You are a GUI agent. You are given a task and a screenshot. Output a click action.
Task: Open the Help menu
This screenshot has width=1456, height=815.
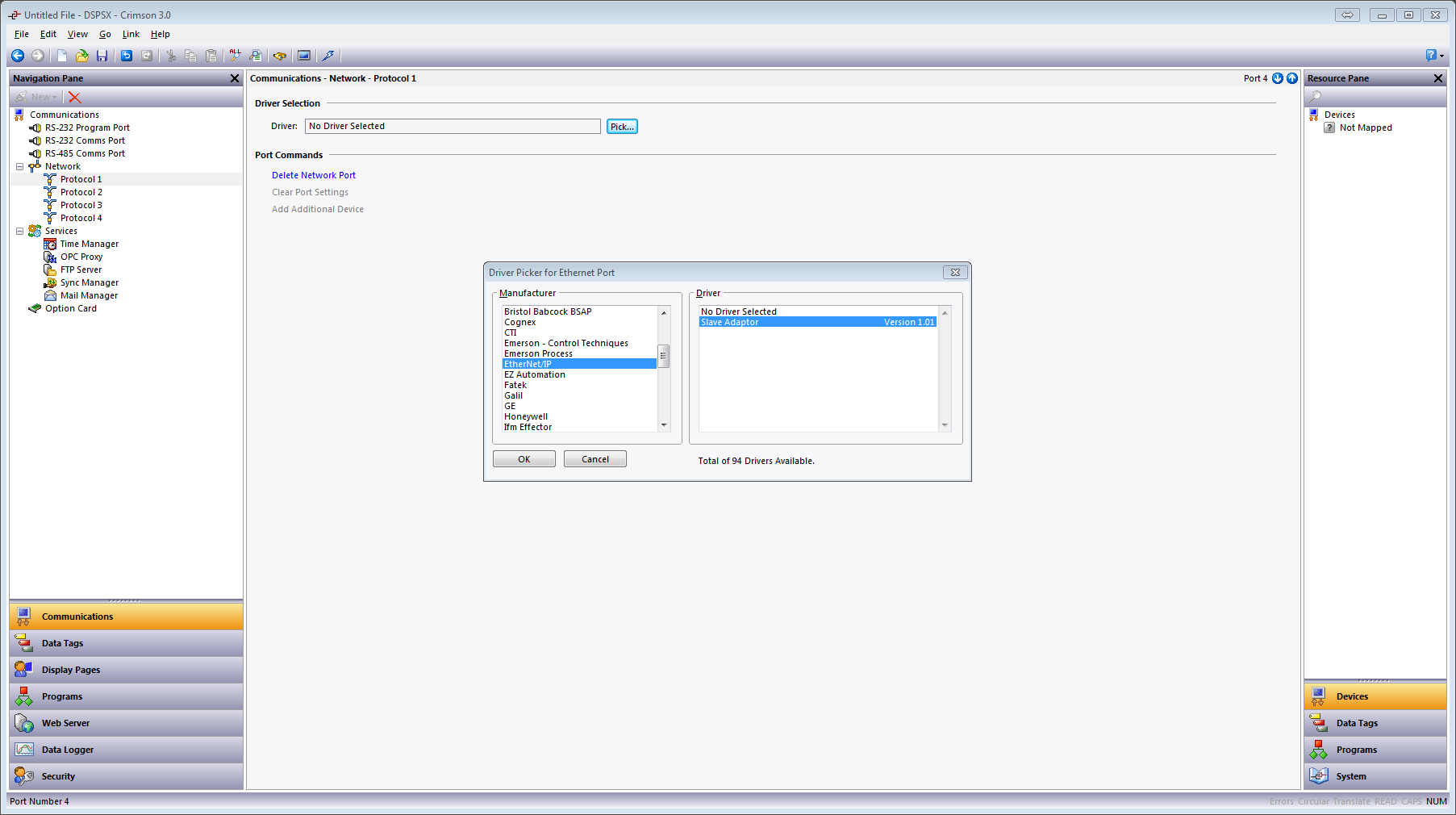click(160, 34)
